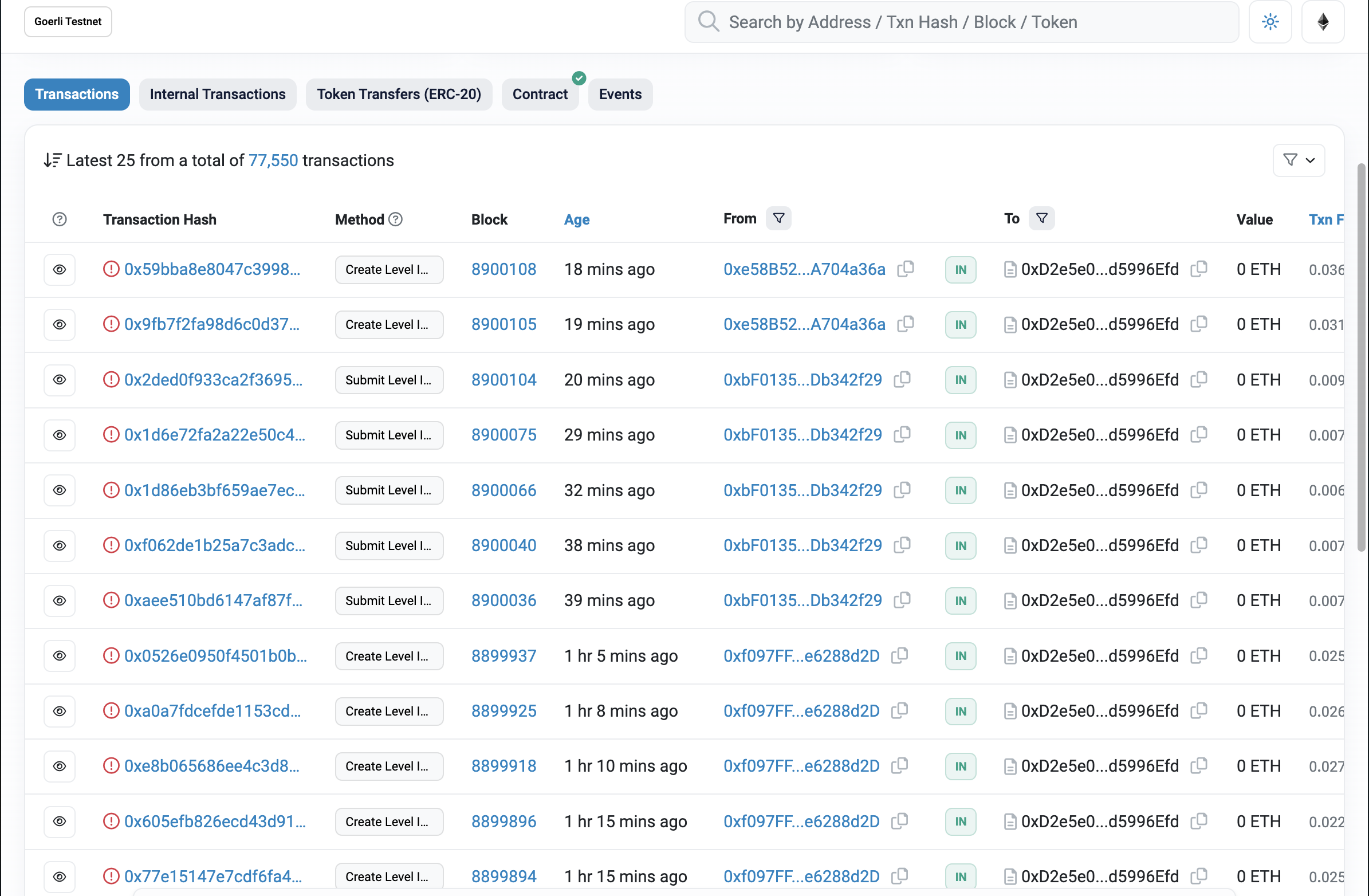This screenshot has width=1369, height=896.
Task: Switch to the Internal Transactions tab
Action: click(218, 94)
